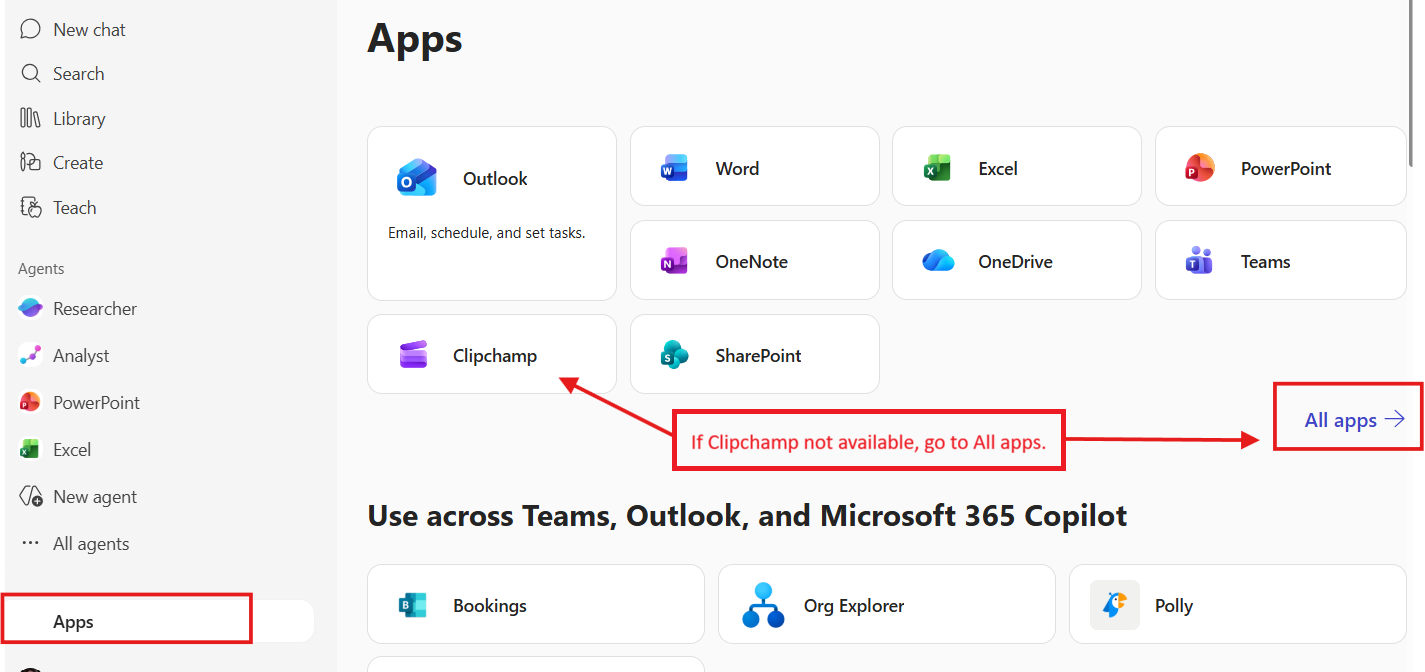
Task: Open Search in the left sidebar
Action: (77, 74)
